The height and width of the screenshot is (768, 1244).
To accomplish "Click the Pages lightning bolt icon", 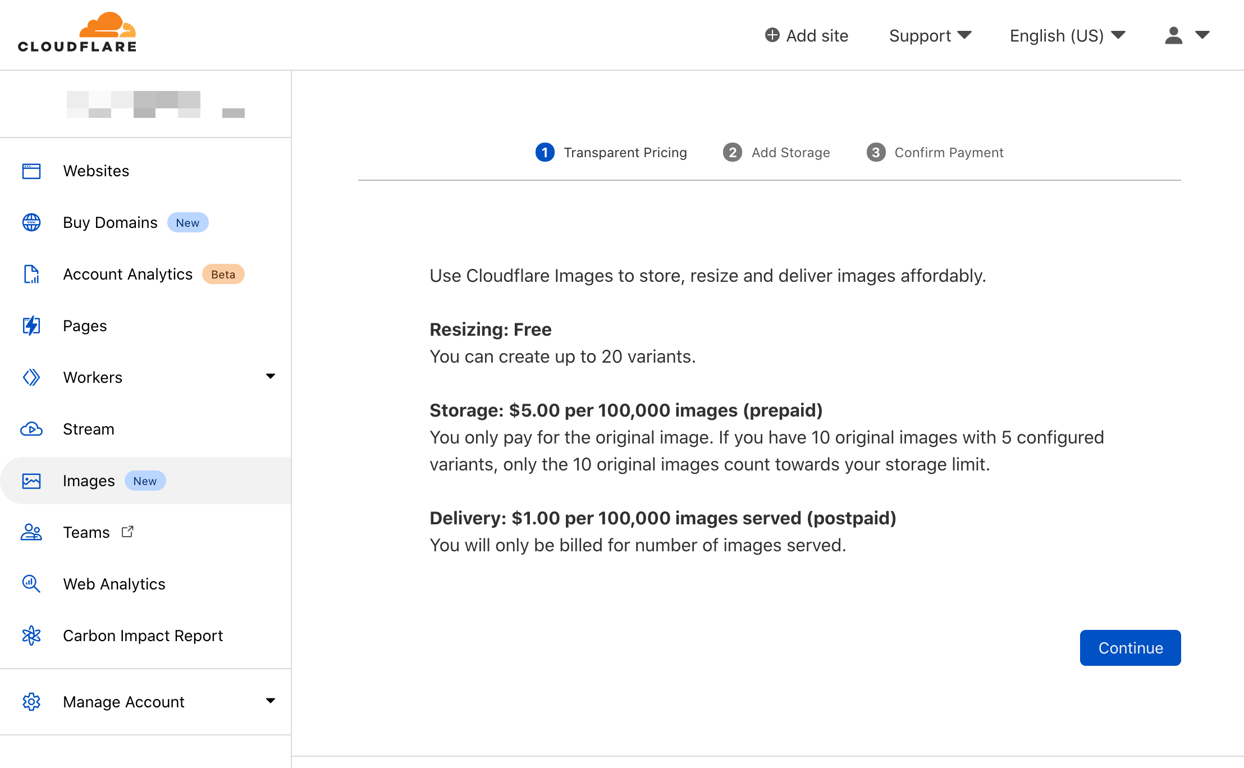I will coord(32,326).
